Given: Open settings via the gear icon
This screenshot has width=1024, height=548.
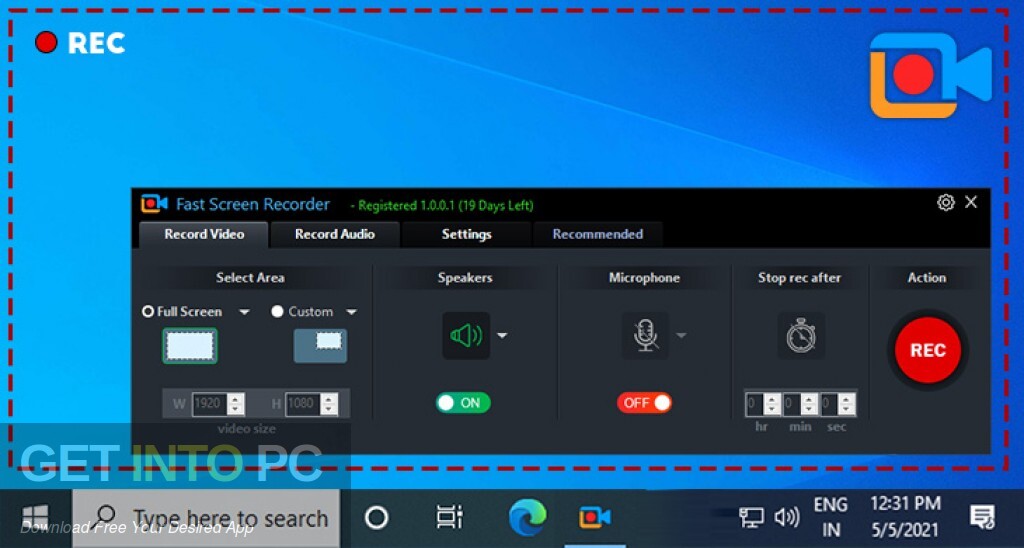Looking at the screenshot, I should 945,202.
